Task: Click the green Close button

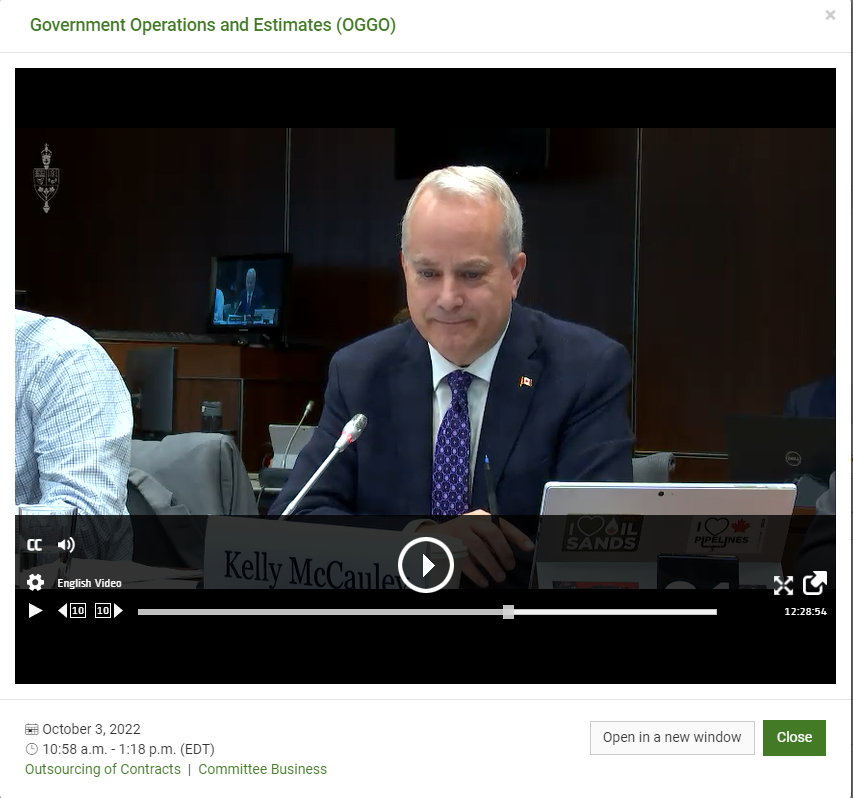Action: [x=794, y=738]
